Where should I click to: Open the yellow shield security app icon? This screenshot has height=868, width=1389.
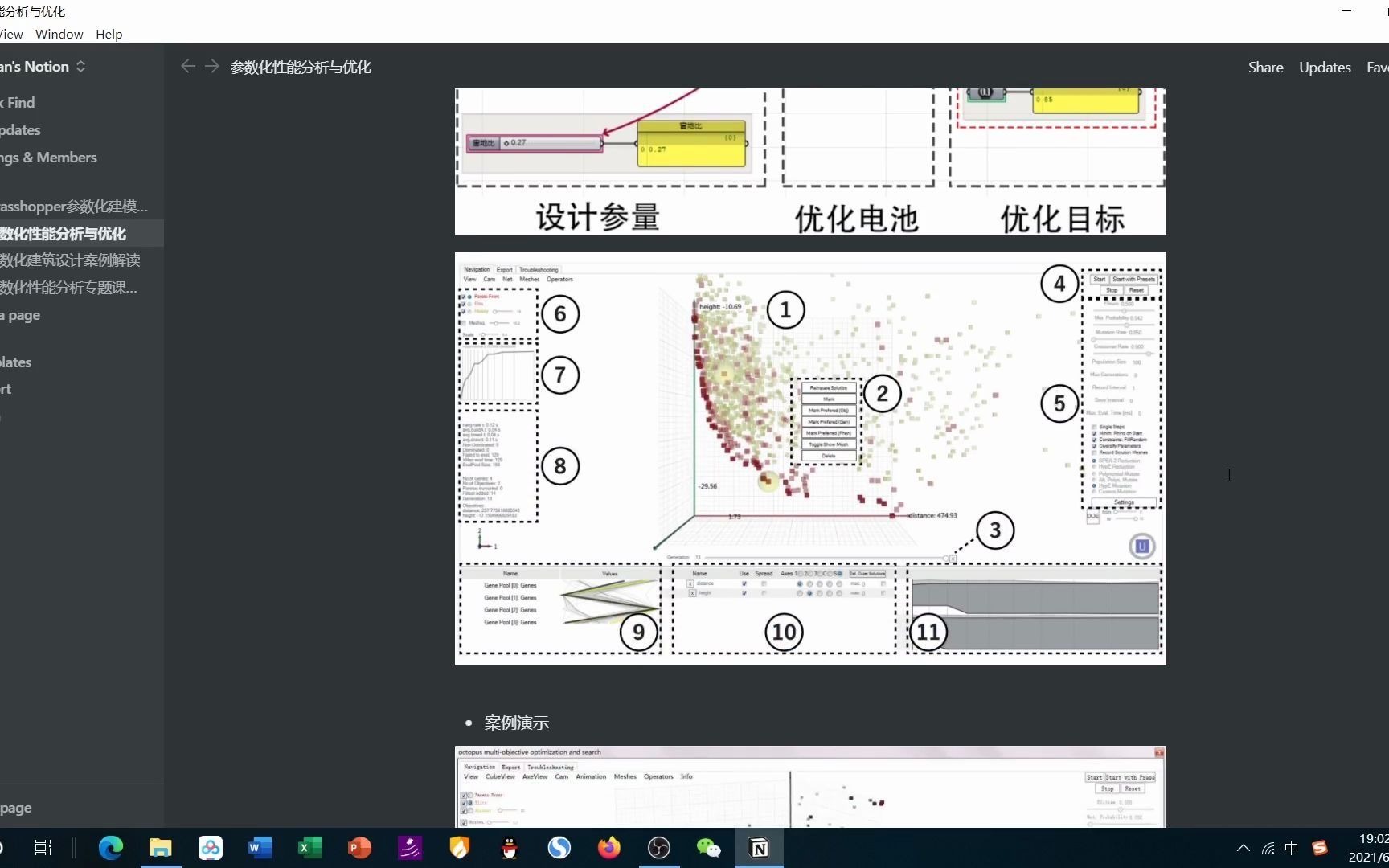(460, 848)
